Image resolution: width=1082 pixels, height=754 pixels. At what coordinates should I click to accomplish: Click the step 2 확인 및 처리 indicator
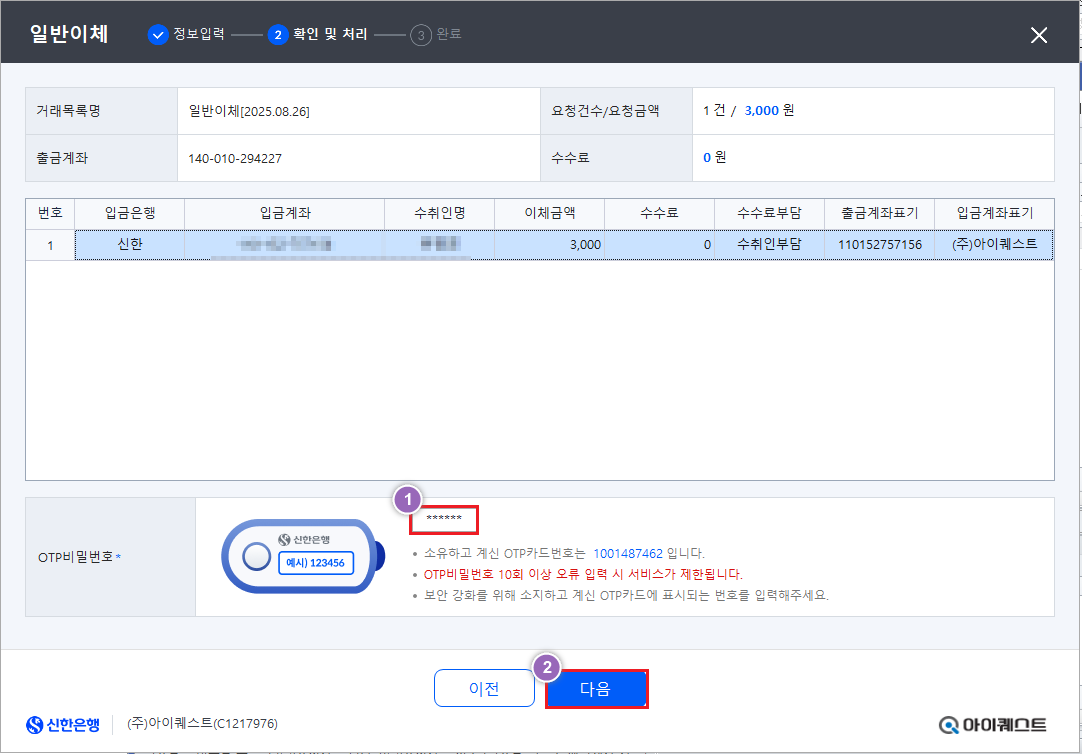(318, 35)
